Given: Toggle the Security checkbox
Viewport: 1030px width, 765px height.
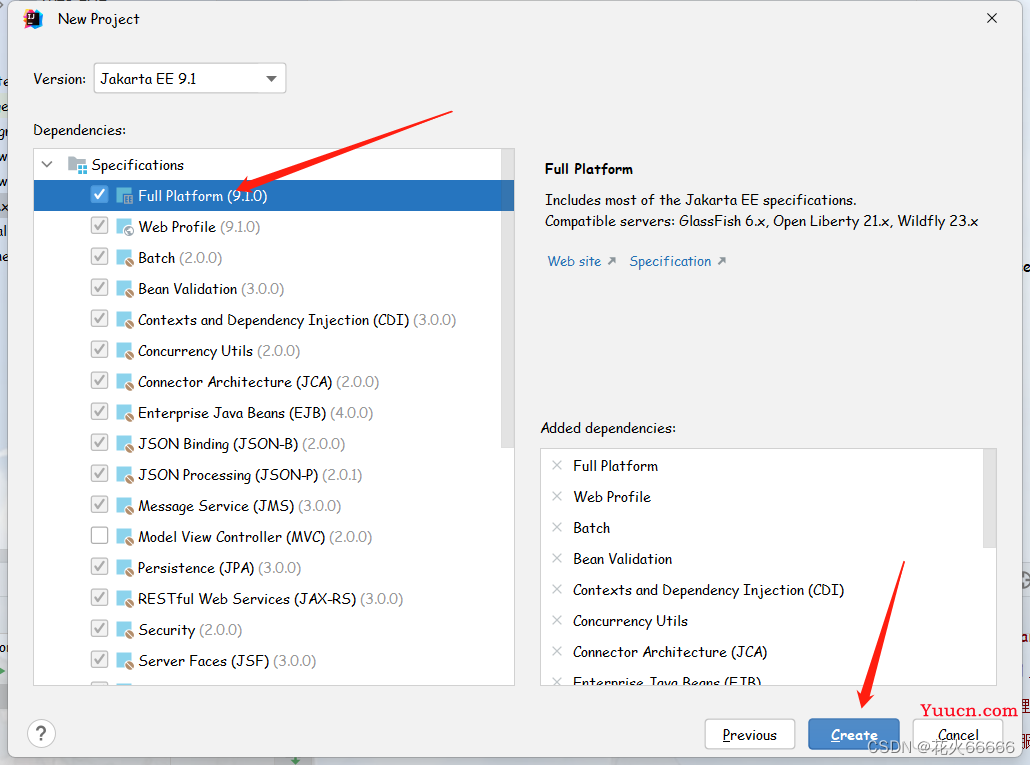Looking at the screenshot, I should [x=99, y=629].
